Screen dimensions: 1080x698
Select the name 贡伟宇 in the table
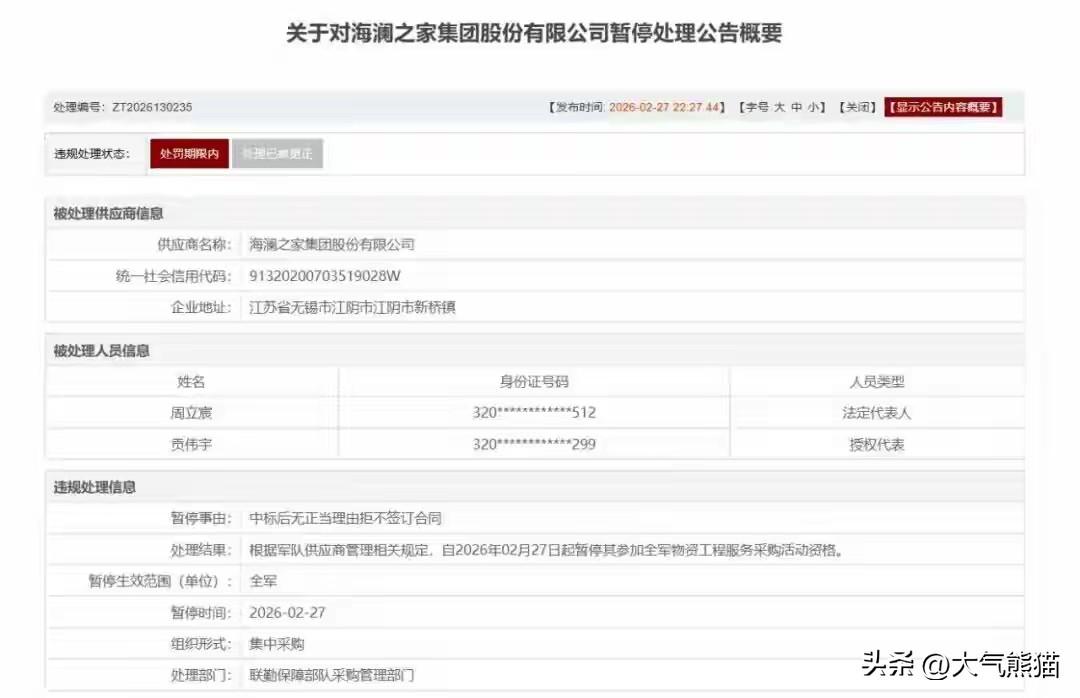coord(191,444)
